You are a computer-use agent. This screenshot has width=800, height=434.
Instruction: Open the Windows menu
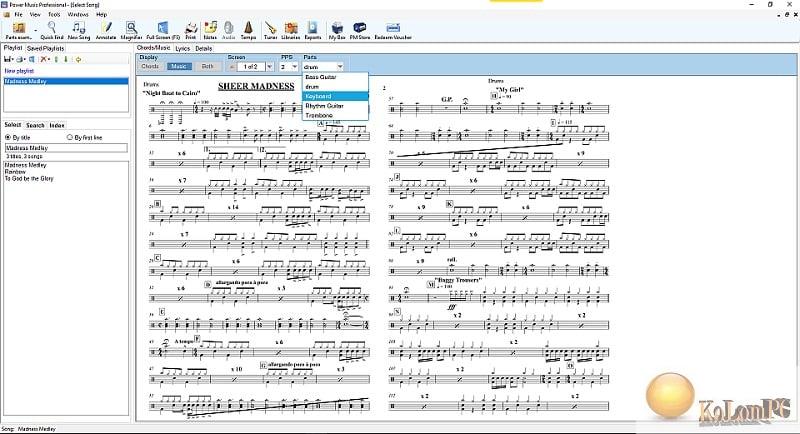[78, 15]
